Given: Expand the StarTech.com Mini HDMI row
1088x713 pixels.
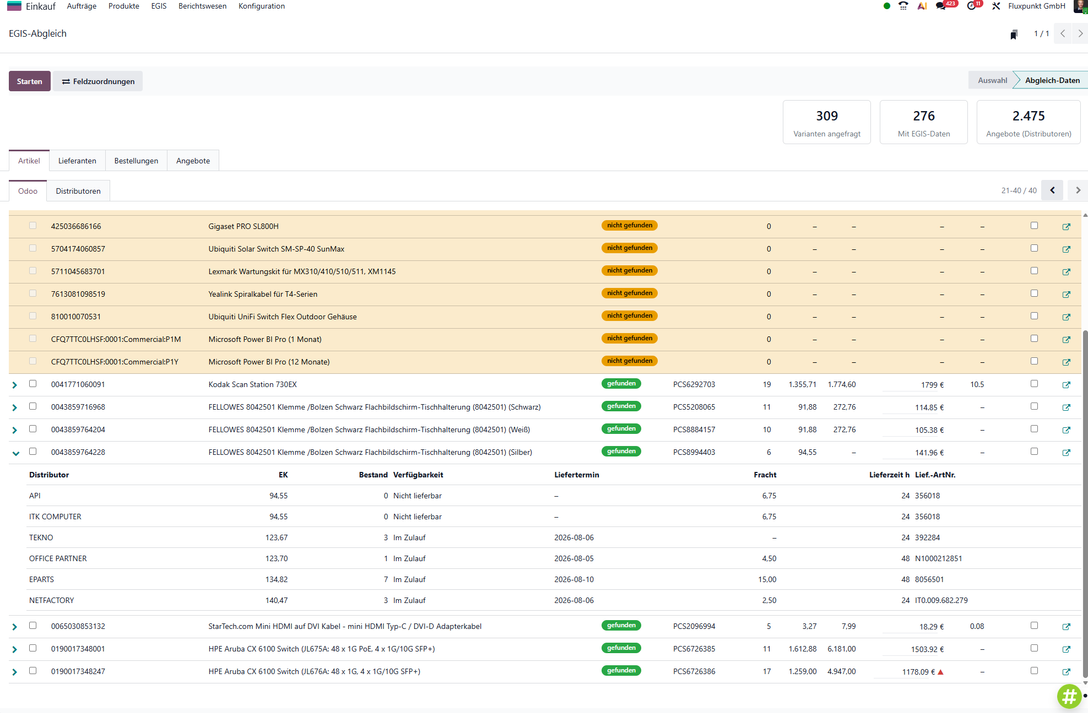Looking at the screenshot, I should coord(15,627).
